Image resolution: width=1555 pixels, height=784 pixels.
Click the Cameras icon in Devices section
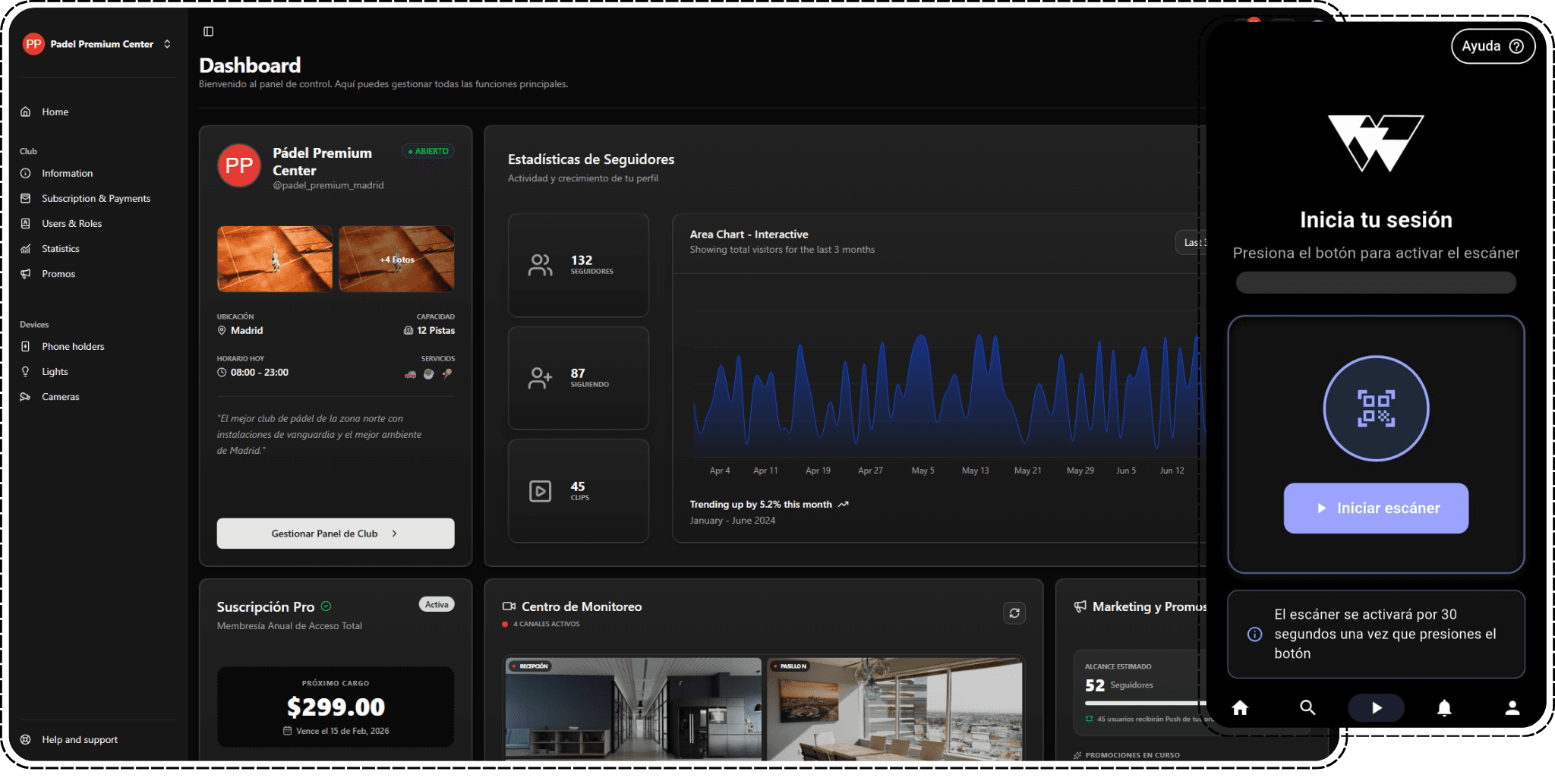point(27,396)
